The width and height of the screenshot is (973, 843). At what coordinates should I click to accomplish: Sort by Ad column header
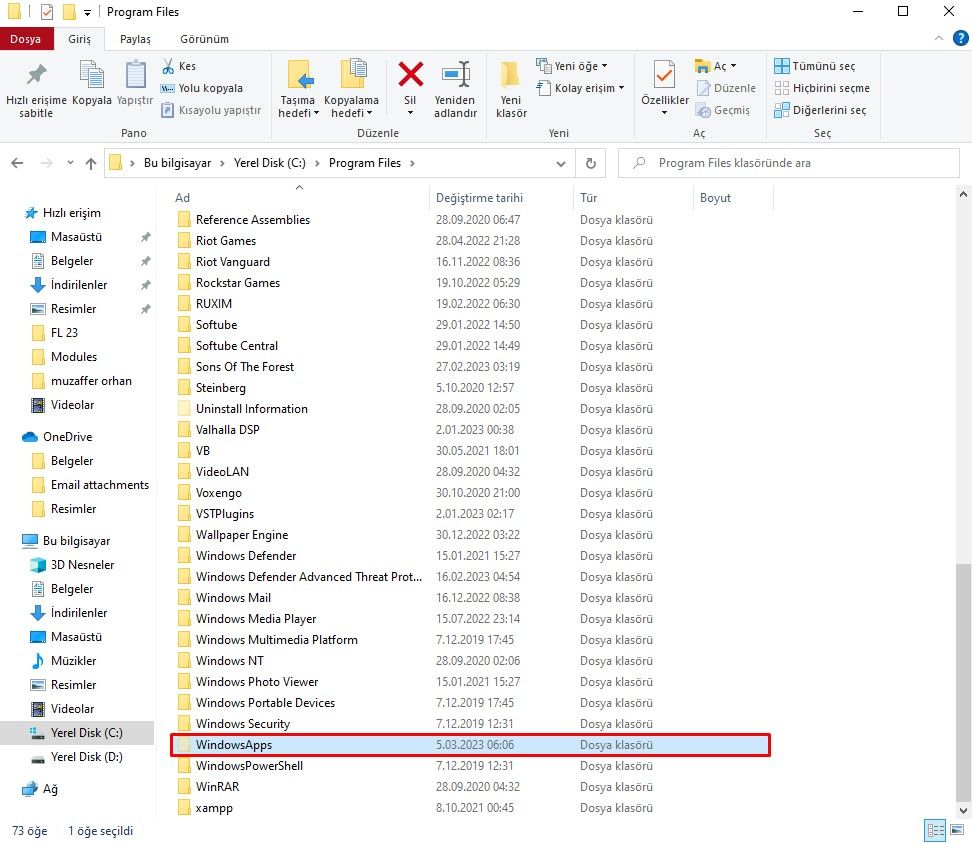click(298, 198)
